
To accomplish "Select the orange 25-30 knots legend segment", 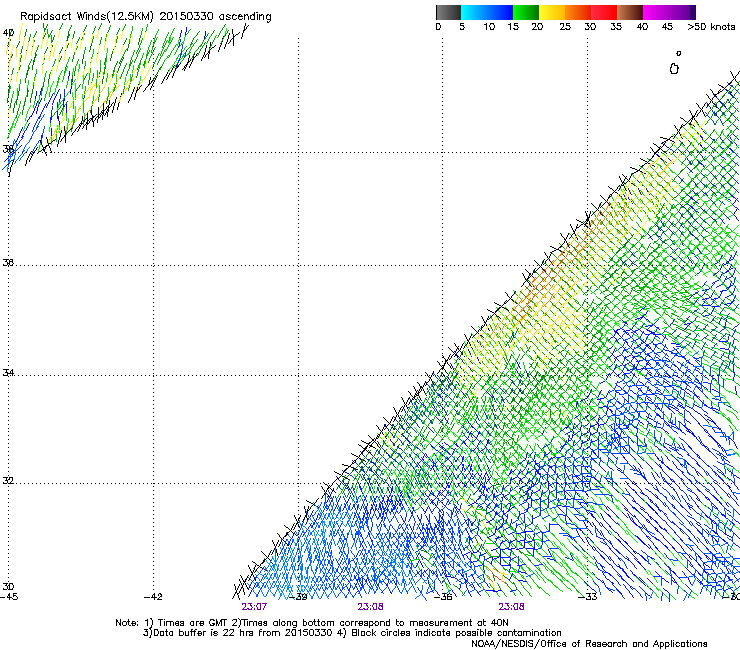I will (x=578, y=12).
